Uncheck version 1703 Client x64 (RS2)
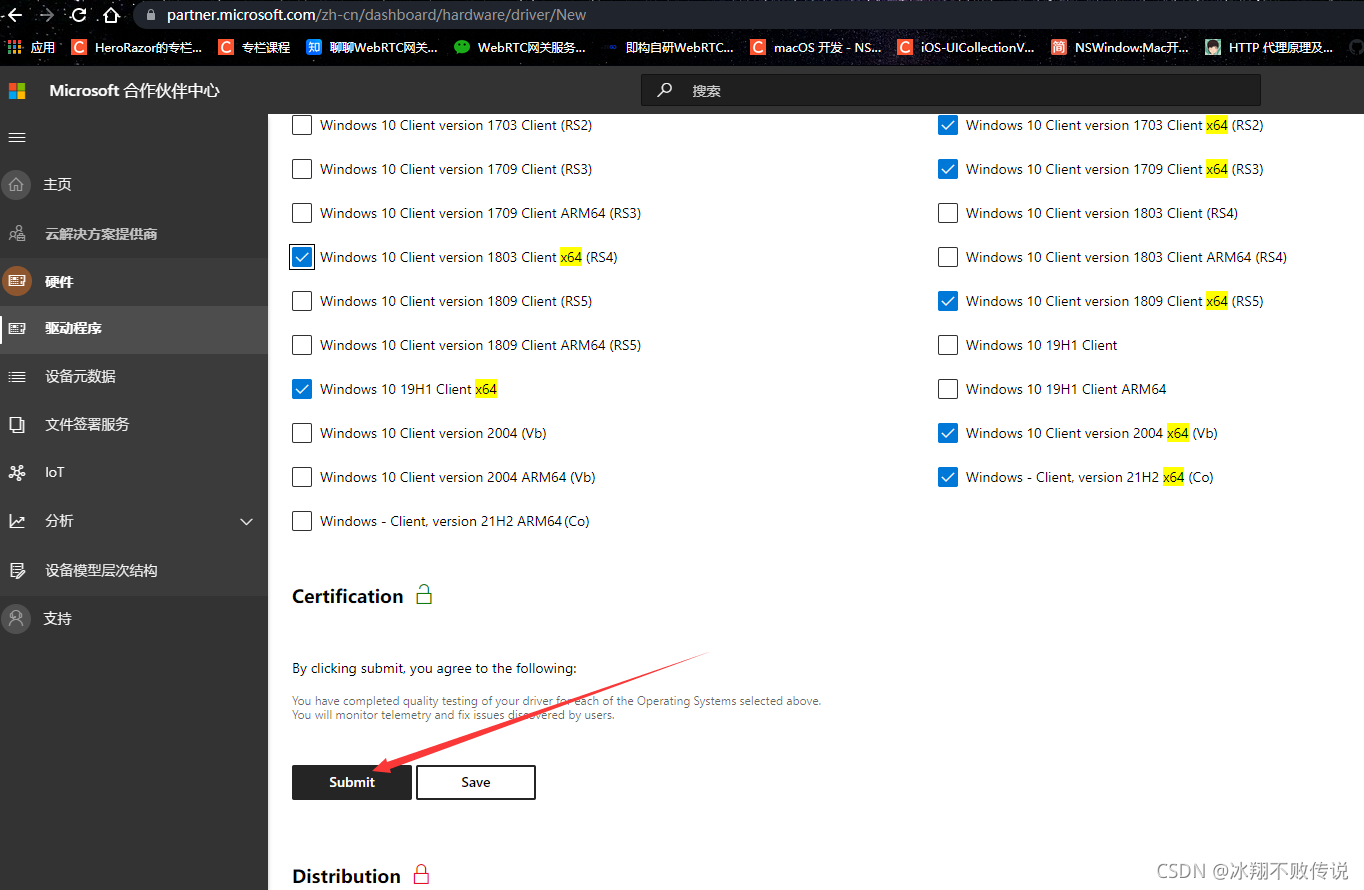This screenshot has height=890, width=1364. click(948, 125)
